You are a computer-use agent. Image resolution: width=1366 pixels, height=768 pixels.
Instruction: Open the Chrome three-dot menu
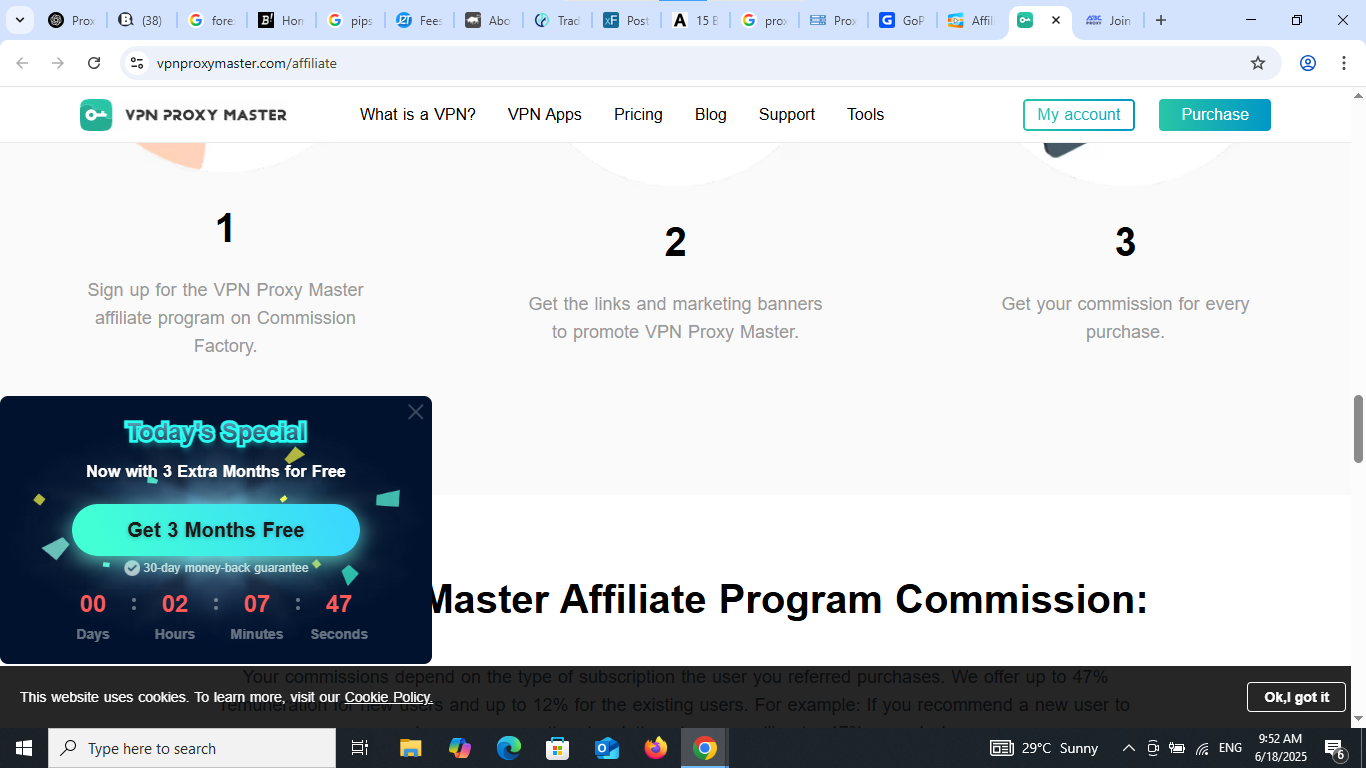click(1343, 63)
